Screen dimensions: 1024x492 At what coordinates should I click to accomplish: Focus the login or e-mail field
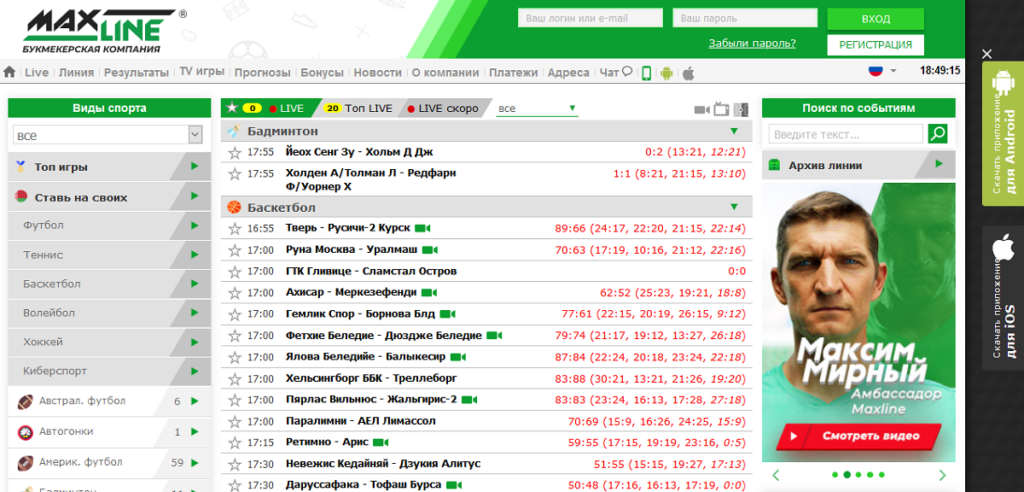pyautogui.click(x=590, y=18)
